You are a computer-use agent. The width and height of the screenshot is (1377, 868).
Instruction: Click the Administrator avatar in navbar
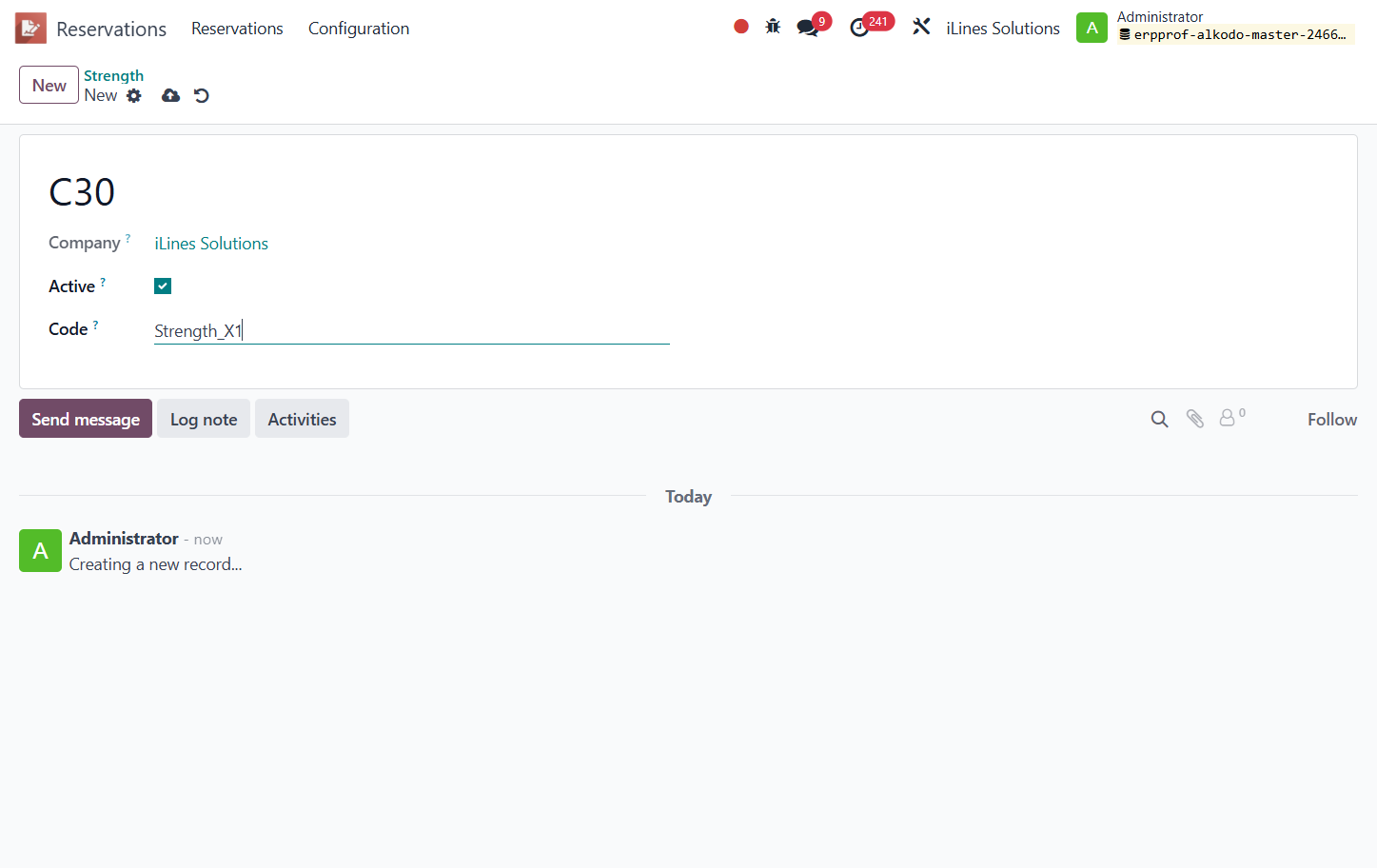point(1092,28)
